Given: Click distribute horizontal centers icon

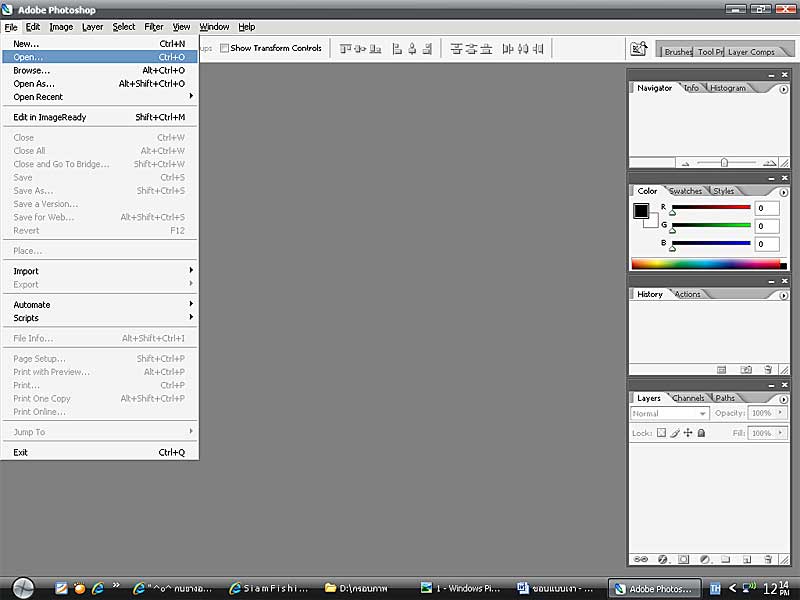Looking at the screenshot, I should click(523, 48).
